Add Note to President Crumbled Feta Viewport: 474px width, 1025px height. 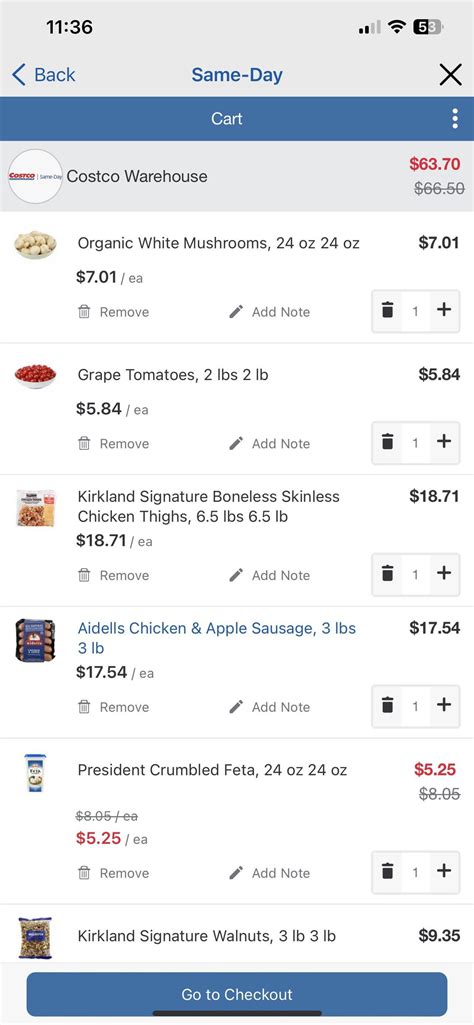click(269, 873)
